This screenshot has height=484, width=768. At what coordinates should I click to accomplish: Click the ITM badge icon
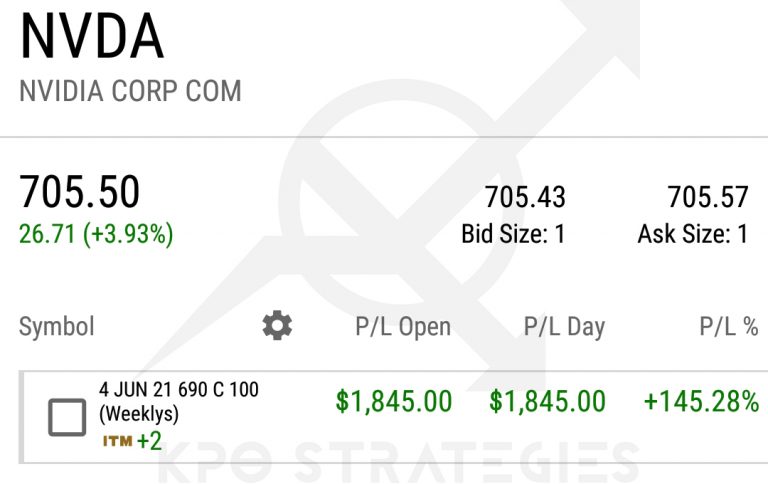click(116, 440)
